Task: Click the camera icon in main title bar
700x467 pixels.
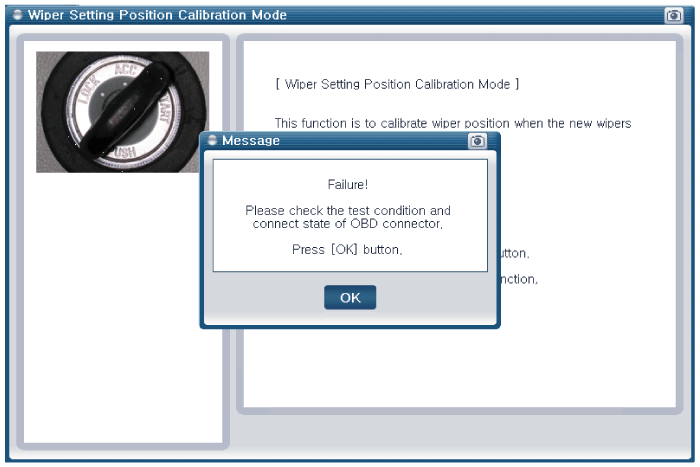Action: point(673,15)
